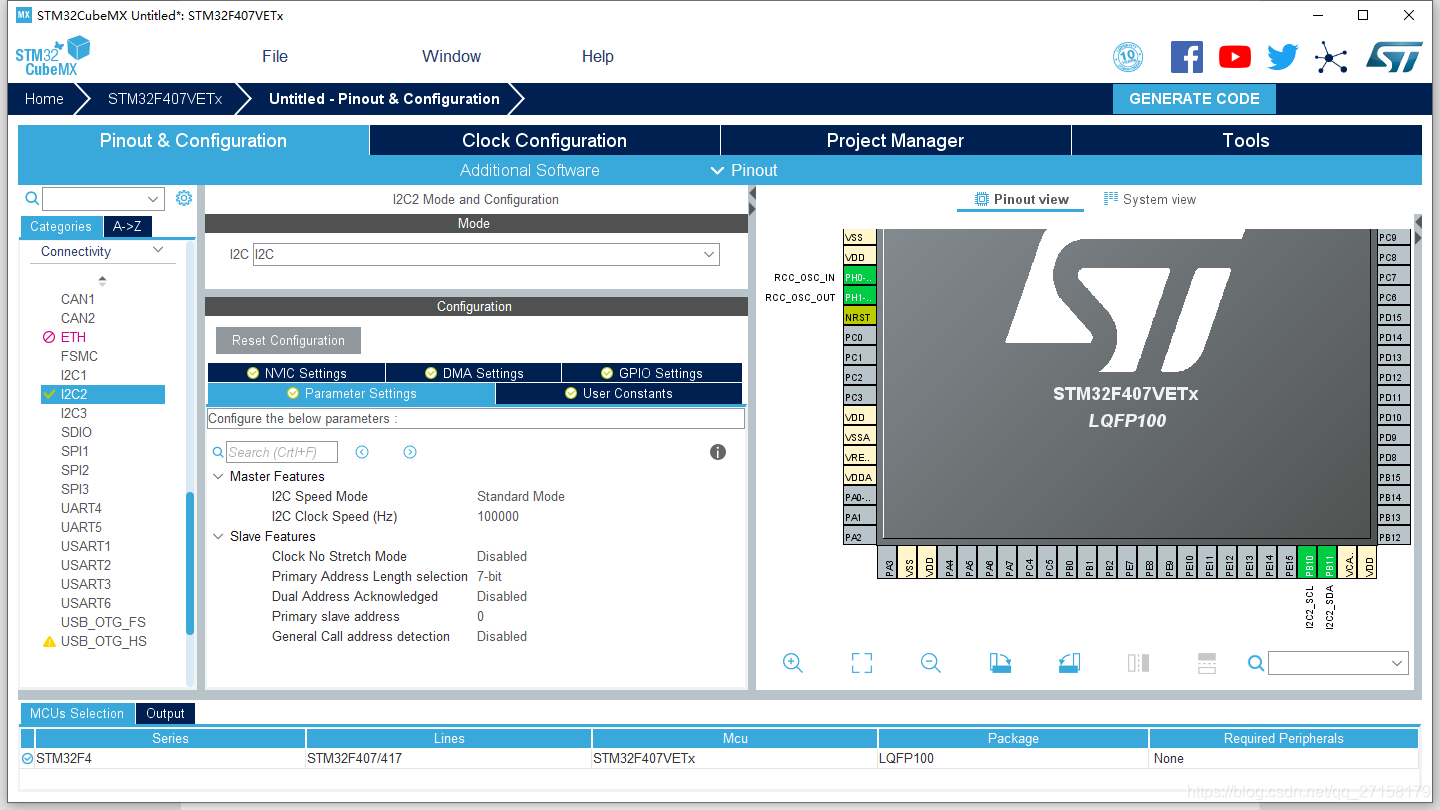Open the Output tab
1440x810 pixels.
coord(165,714)
